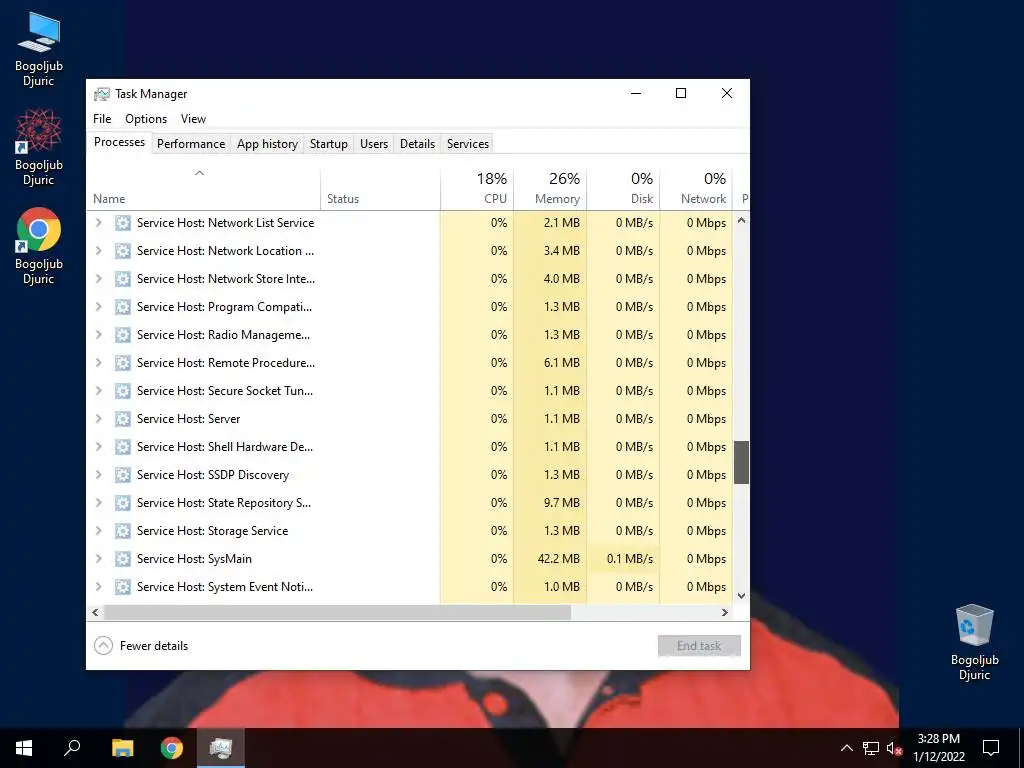Show hidden tray icons chevron
The height and width of the screenshot is (768, 1024).
[x=846, y=748]
